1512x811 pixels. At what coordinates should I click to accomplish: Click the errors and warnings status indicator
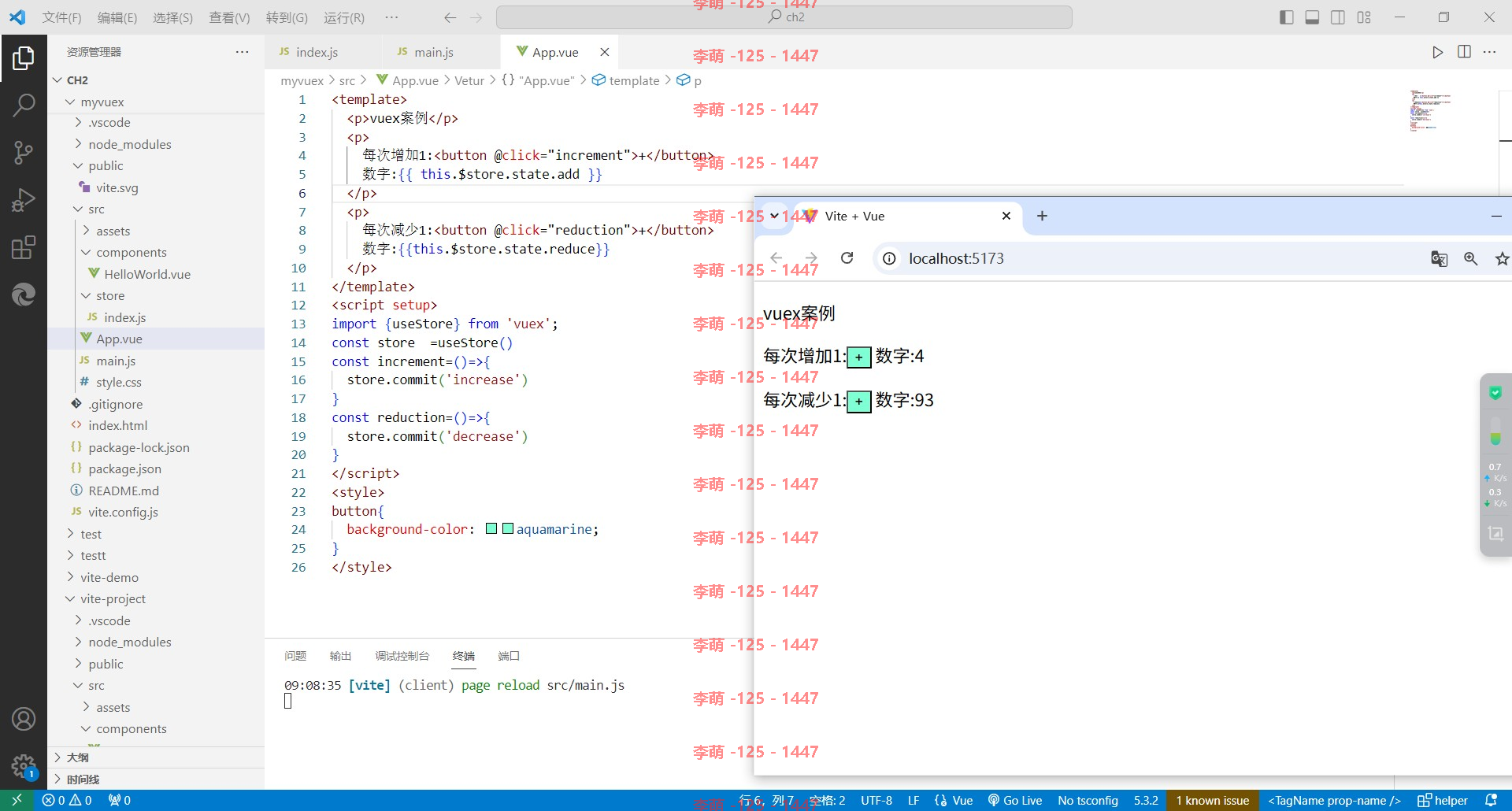[x=67, y=800]
